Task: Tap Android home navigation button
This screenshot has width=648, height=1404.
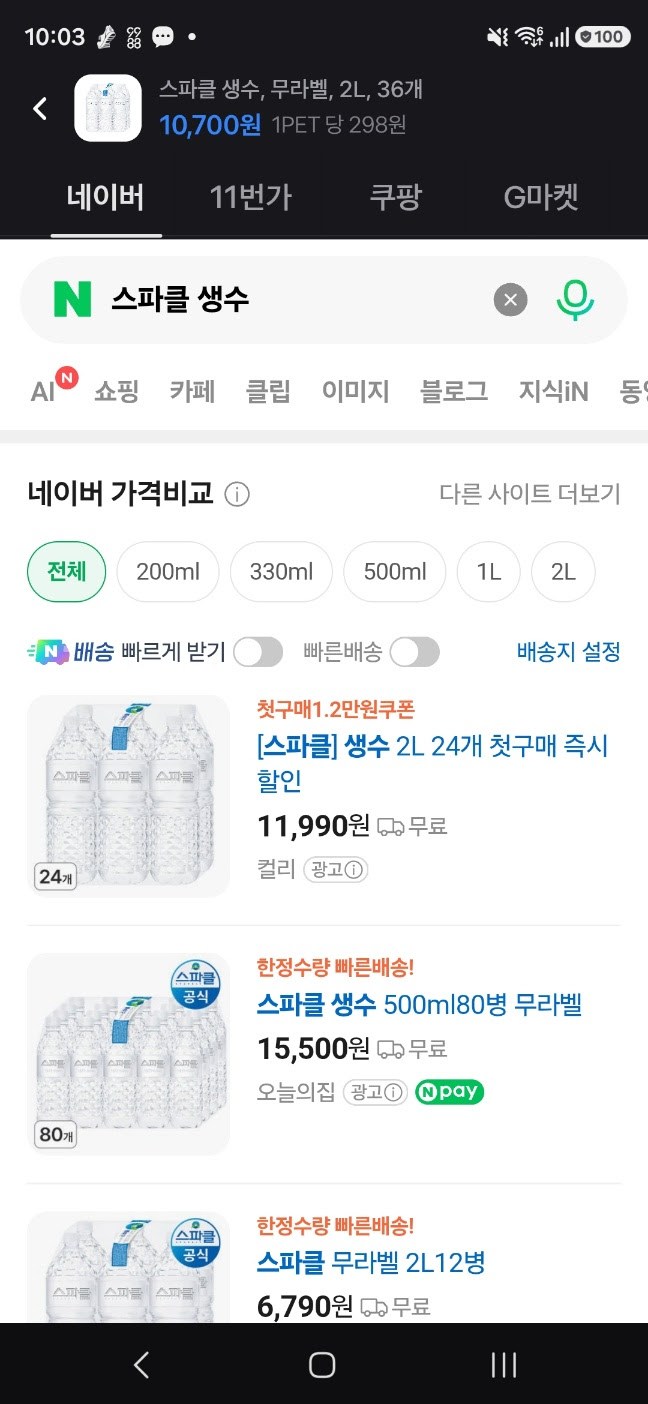Action: pyautogui.click(x=322, y=1365)
